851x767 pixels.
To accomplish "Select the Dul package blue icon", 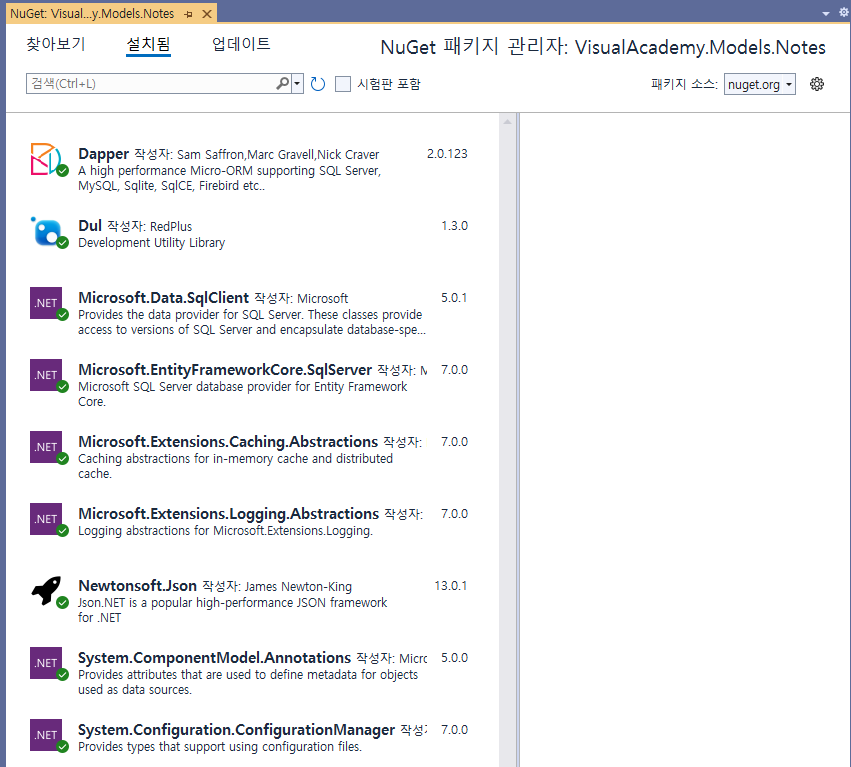I will 44,232.
